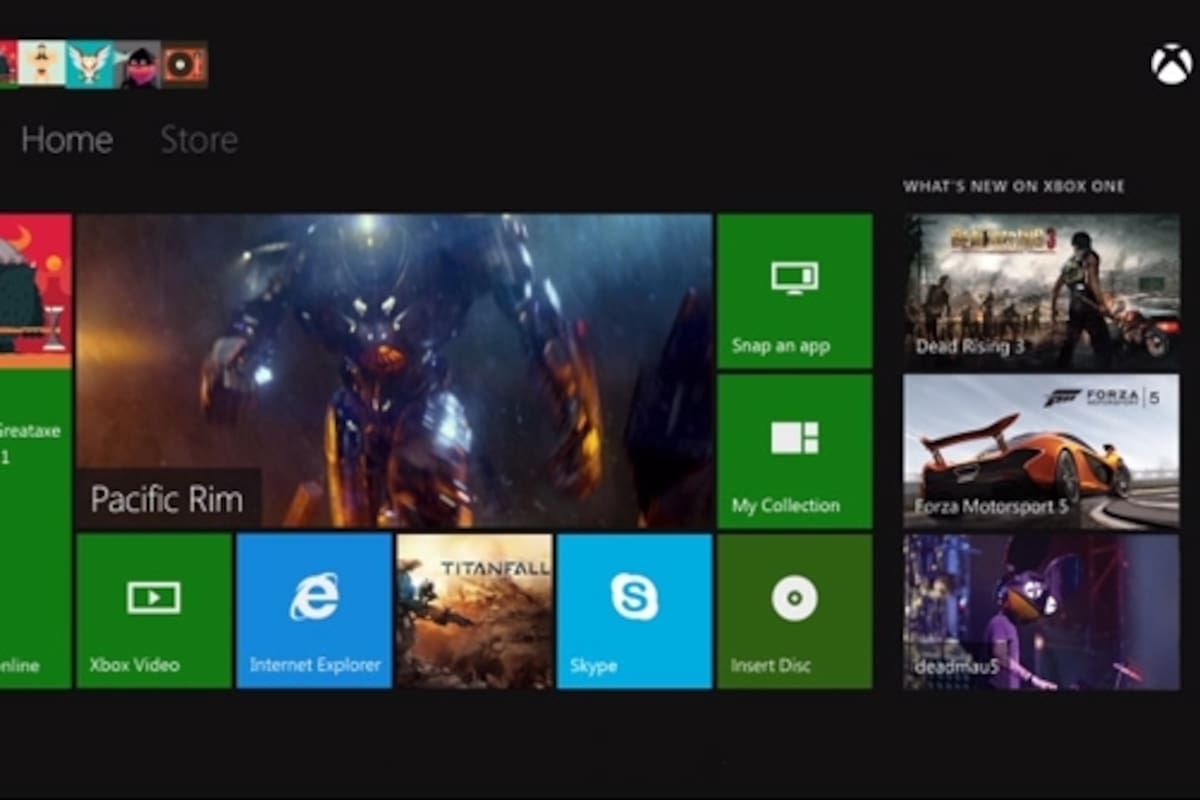The height and width of the screenshot is (800, 1200).
Task: Open Dead Rising 3 promo tile
Action: tap(1041, 292)
